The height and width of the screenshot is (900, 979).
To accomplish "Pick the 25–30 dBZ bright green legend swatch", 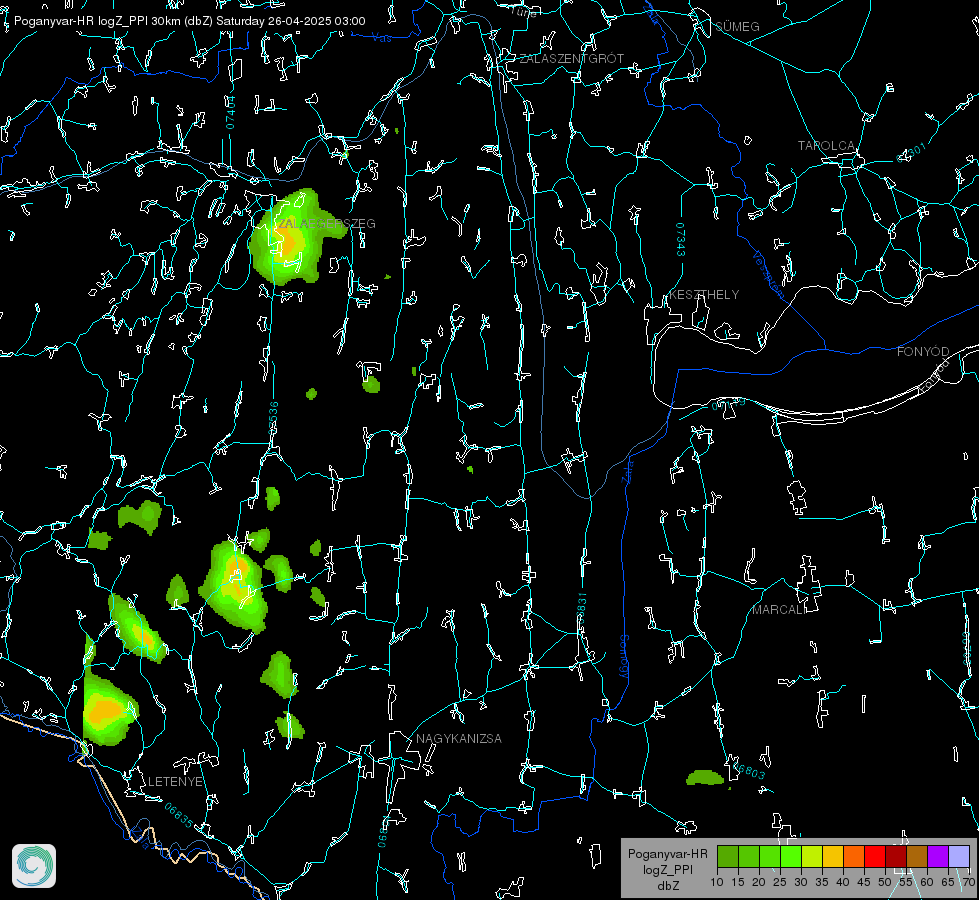I will (x=791, y=856).
